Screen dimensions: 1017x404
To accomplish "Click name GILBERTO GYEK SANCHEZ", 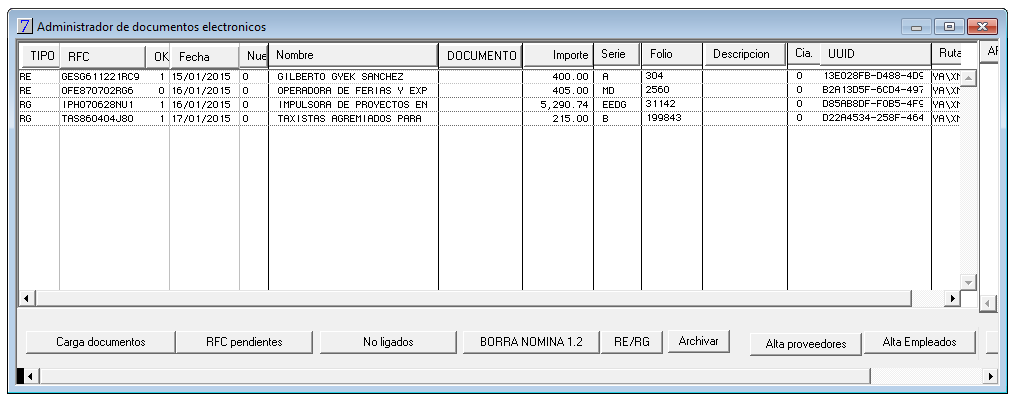I will tap(341, 77).
